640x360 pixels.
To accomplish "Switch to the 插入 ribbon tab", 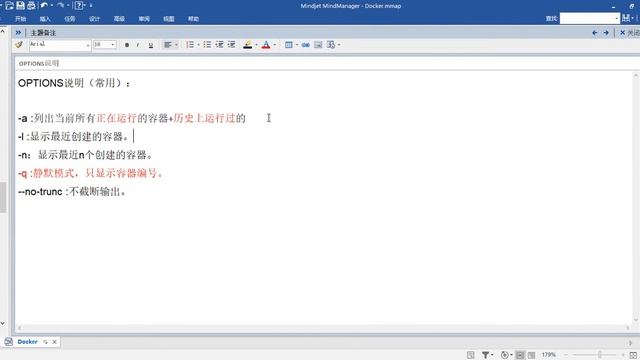I will [45, 19].
